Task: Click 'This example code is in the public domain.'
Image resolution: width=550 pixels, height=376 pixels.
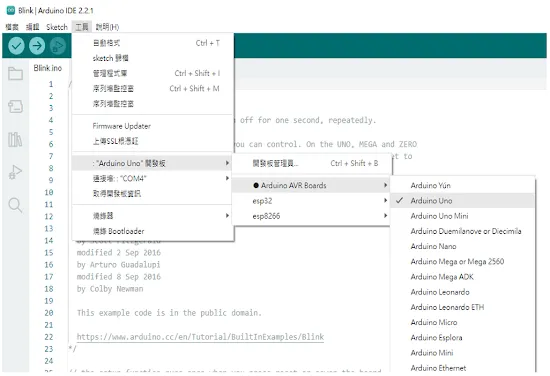Action: pyautogui.click(x=169, y=313)
